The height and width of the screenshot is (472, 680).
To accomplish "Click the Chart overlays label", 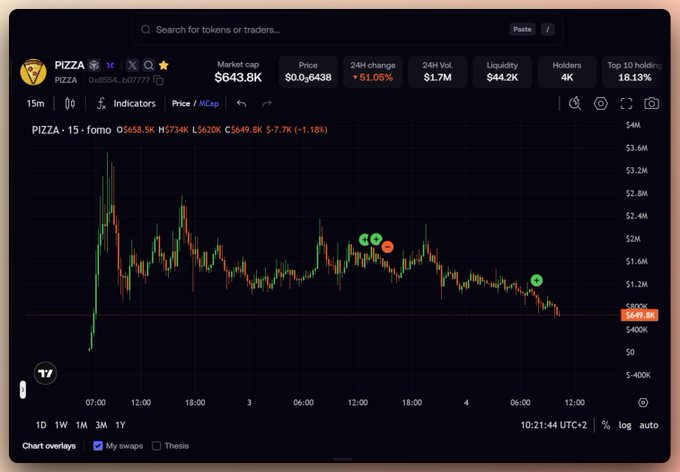I will click(49, 446).
